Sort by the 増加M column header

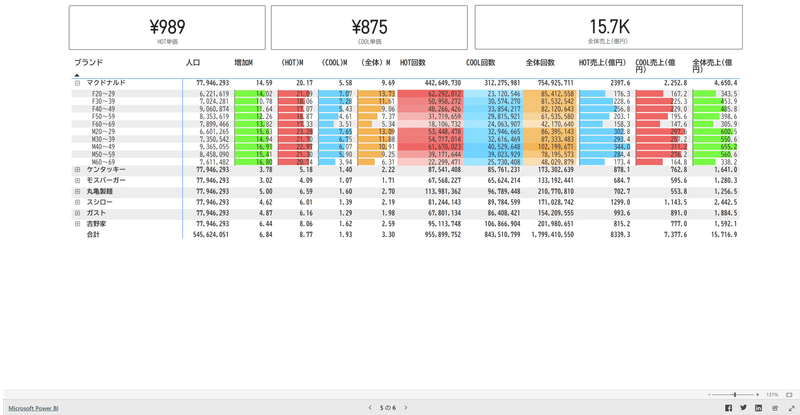(243, 62)
